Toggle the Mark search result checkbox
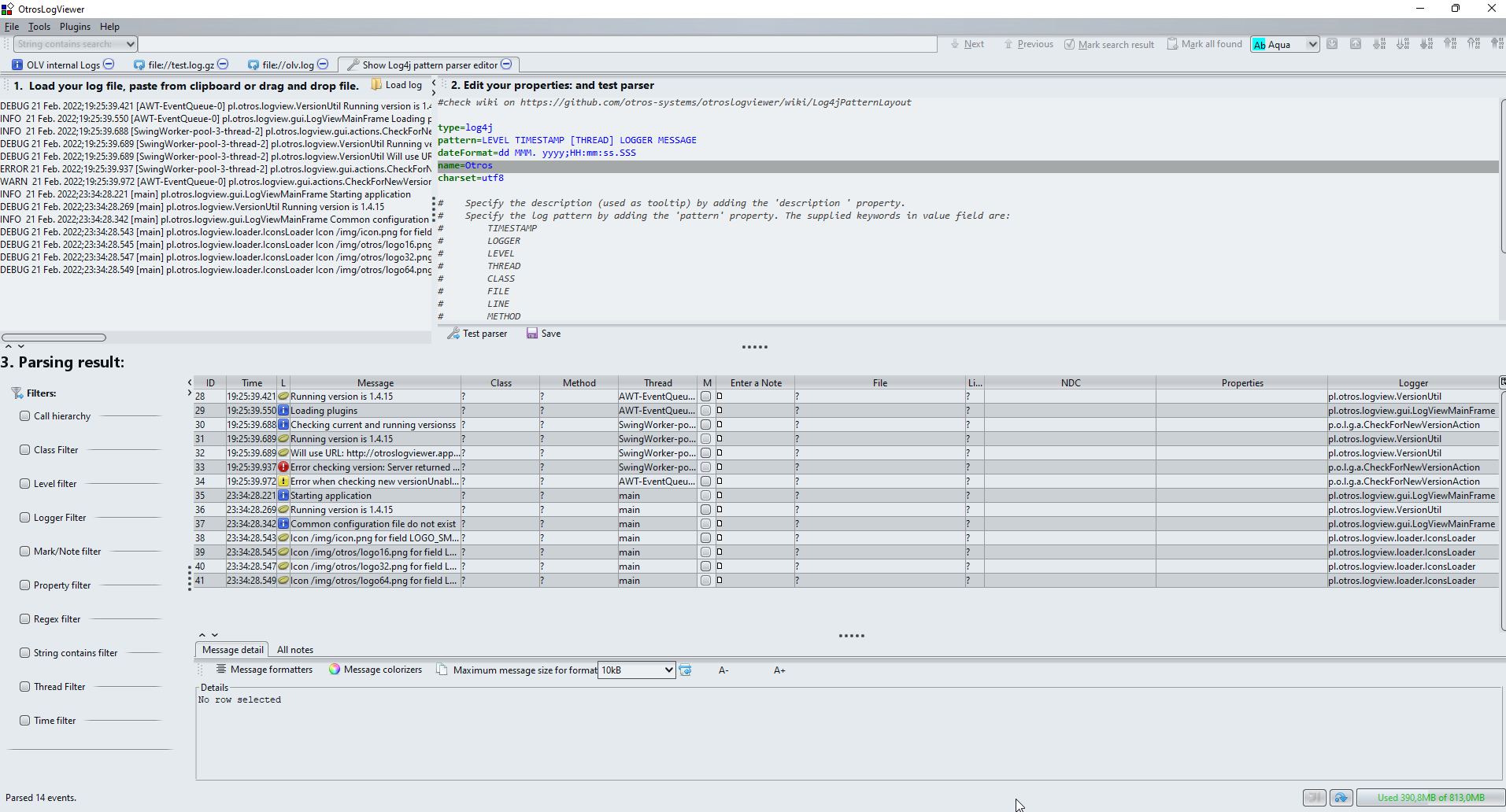1506x812 pixels. [1069, 44]
